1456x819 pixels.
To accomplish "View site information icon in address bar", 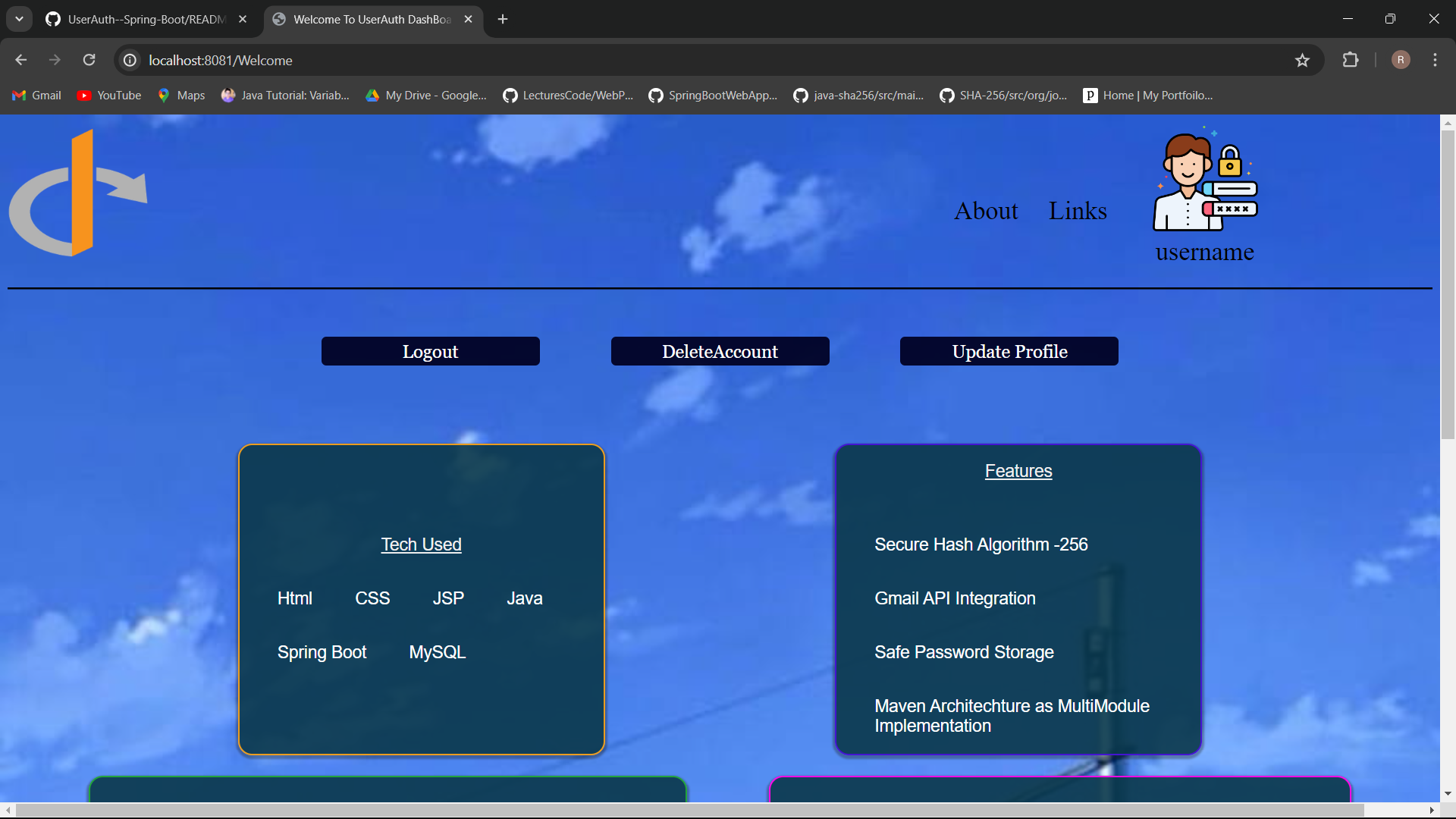I will point(130,60).
